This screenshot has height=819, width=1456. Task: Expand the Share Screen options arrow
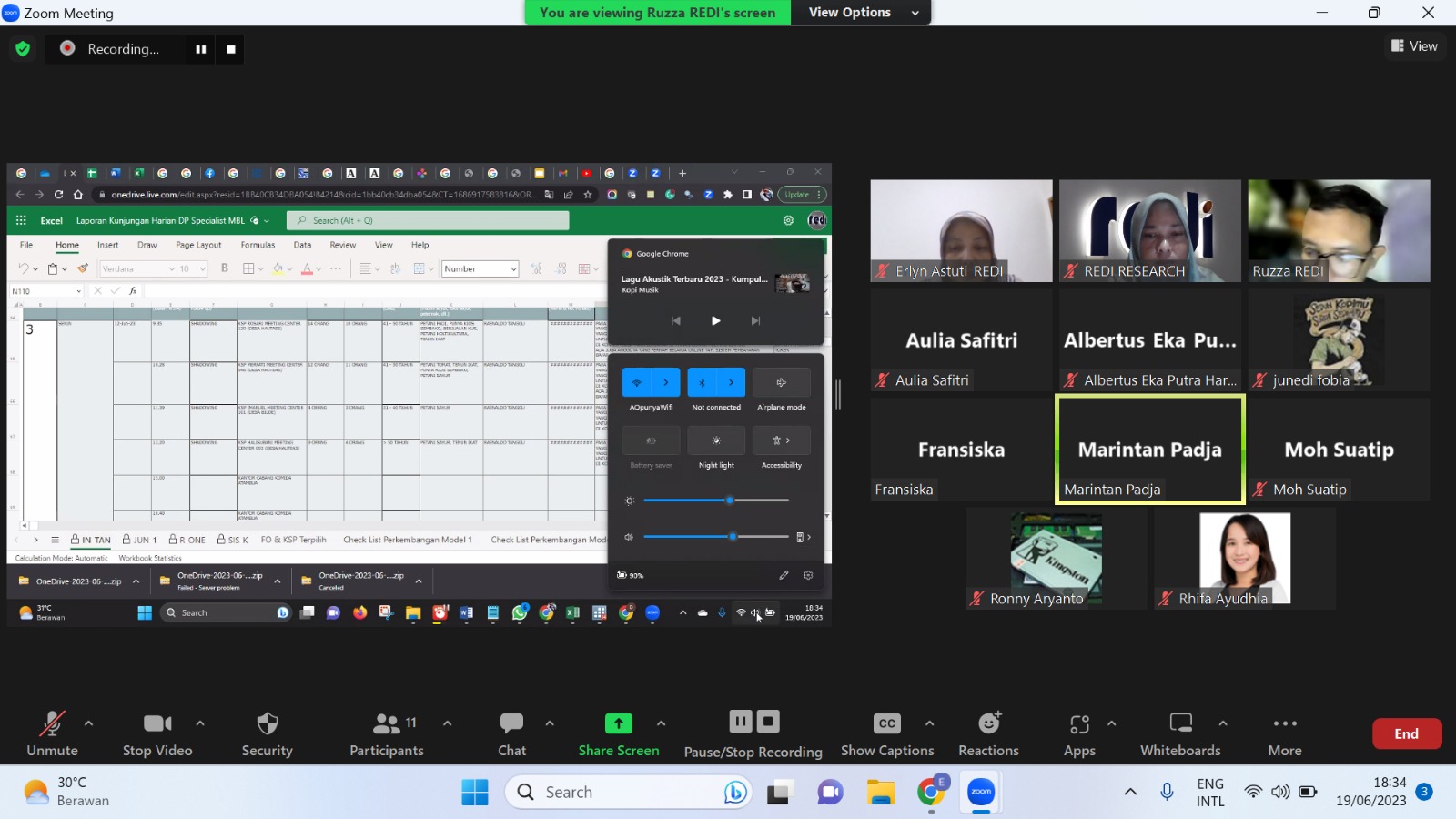coord(662,723)
